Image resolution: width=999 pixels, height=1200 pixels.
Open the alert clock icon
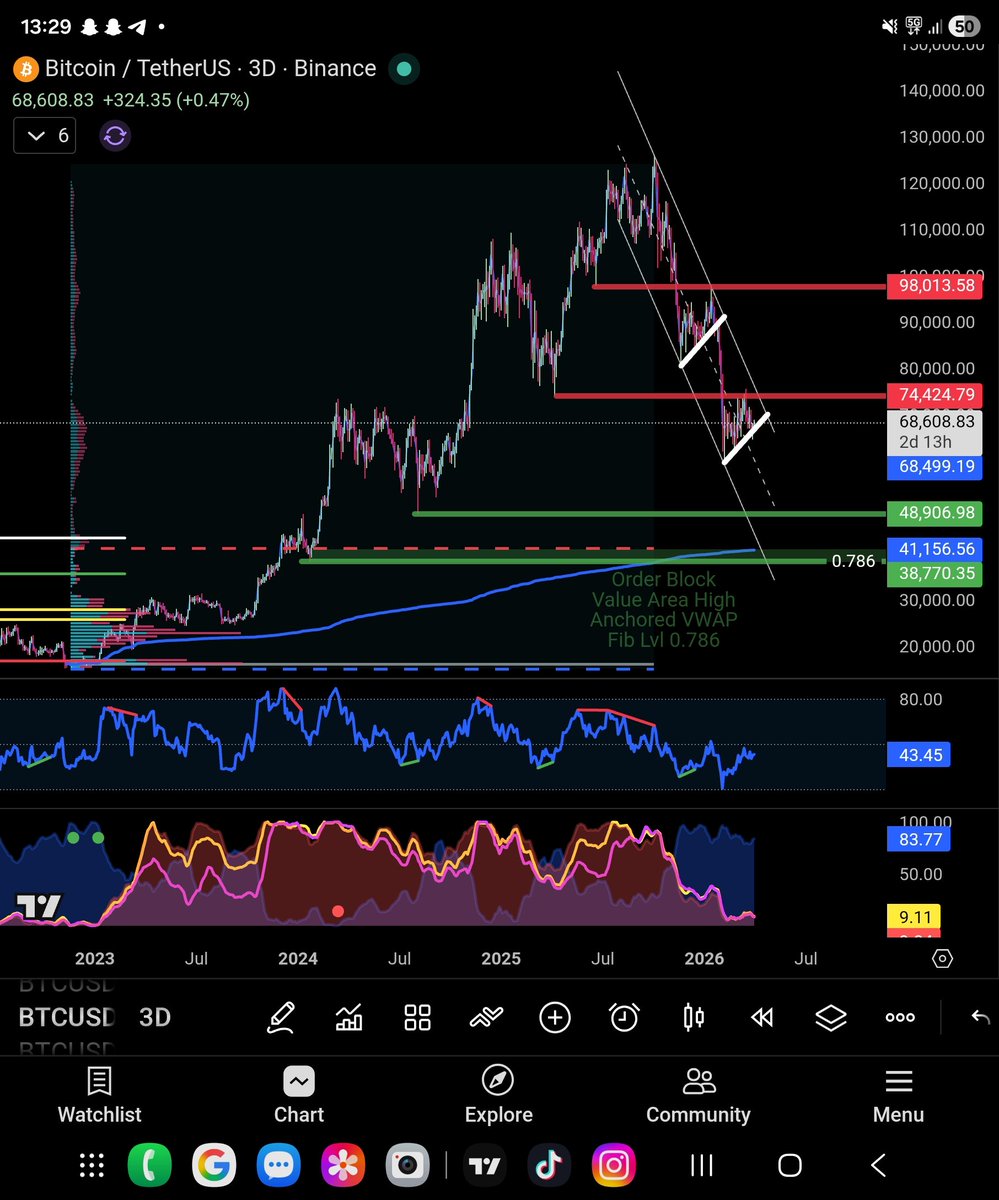[x=624, y=1018]
